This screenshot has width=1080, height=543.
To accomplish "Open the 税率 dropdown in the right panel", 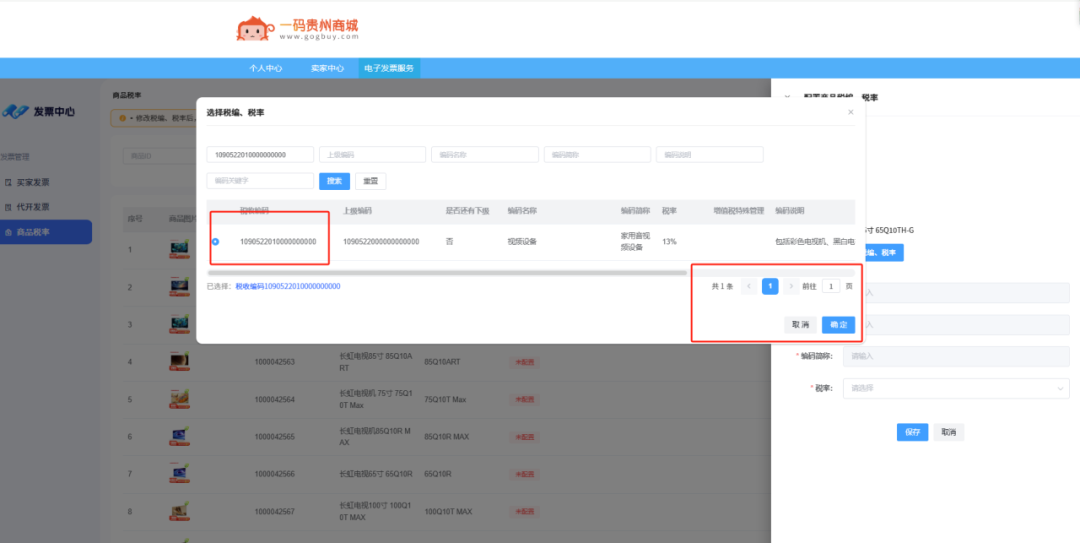I will point(956,389).
